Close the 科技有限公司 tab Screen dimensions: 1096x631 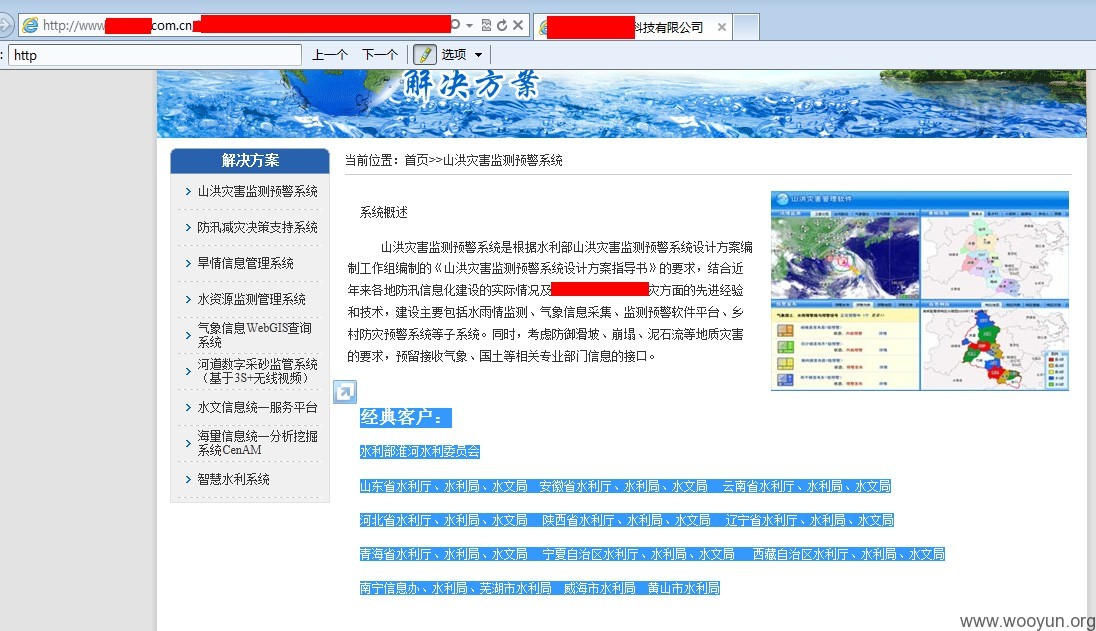coord(721,27)
